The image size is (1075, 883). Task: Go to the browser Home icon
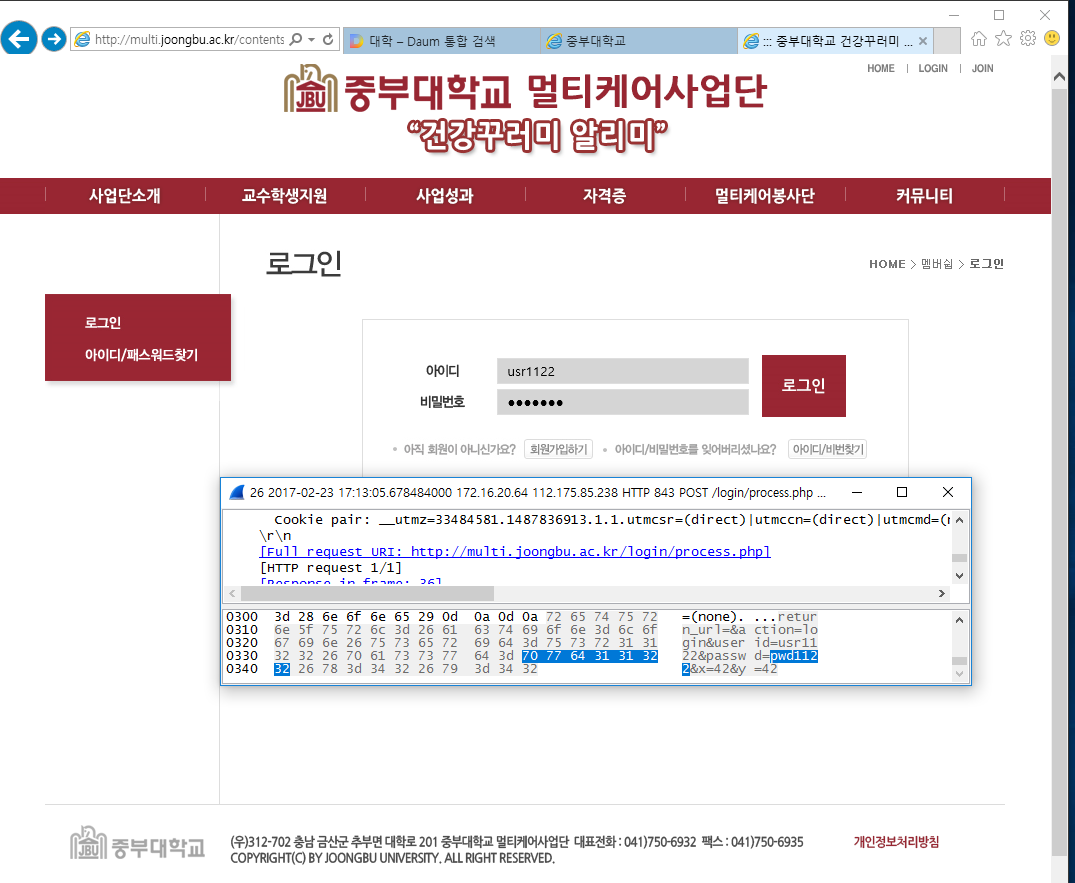coord(978,38)
